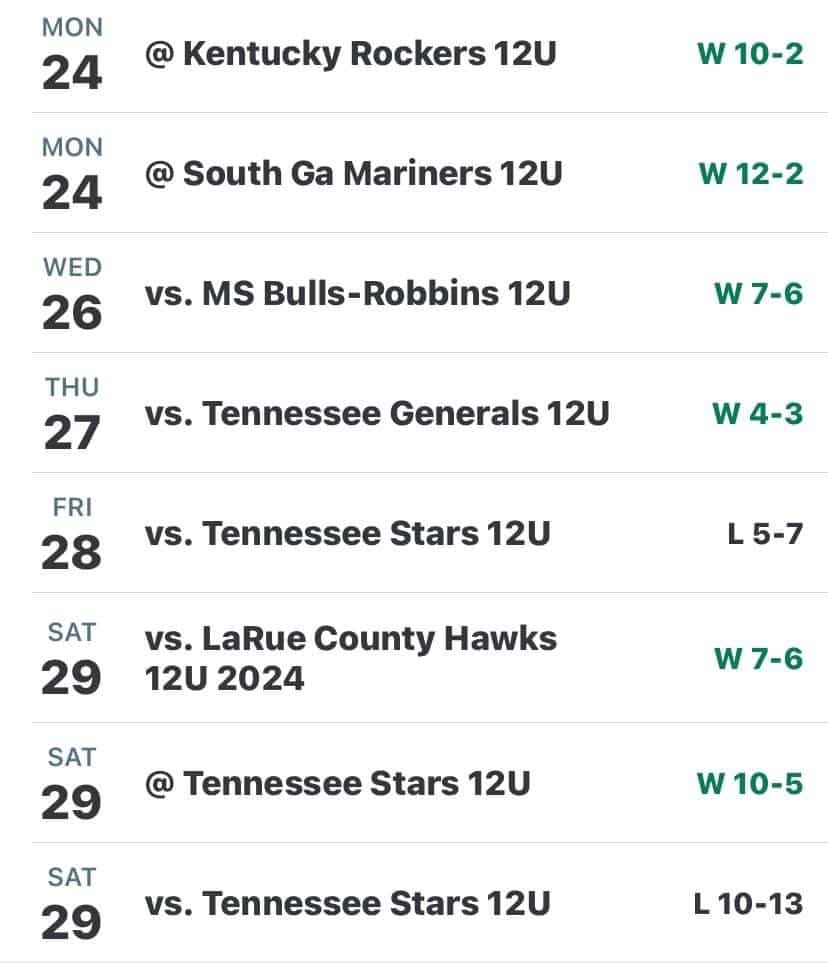
Task: Select the WED 26 date
Action: [71, 294]
